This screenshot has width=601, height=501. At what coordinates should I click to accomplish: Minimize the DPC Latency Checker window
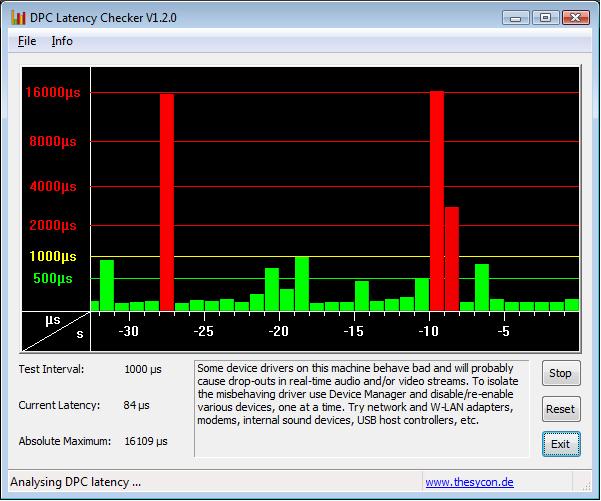(516, 18)
